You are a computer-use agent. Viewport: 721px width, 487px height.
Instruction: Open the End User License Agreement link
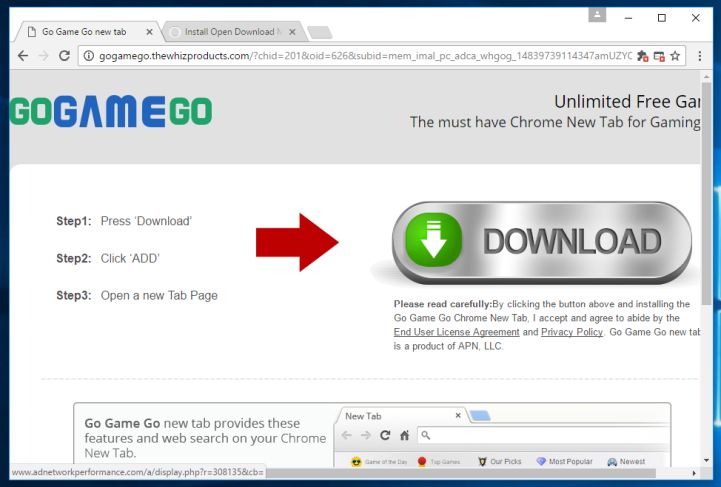457,332
